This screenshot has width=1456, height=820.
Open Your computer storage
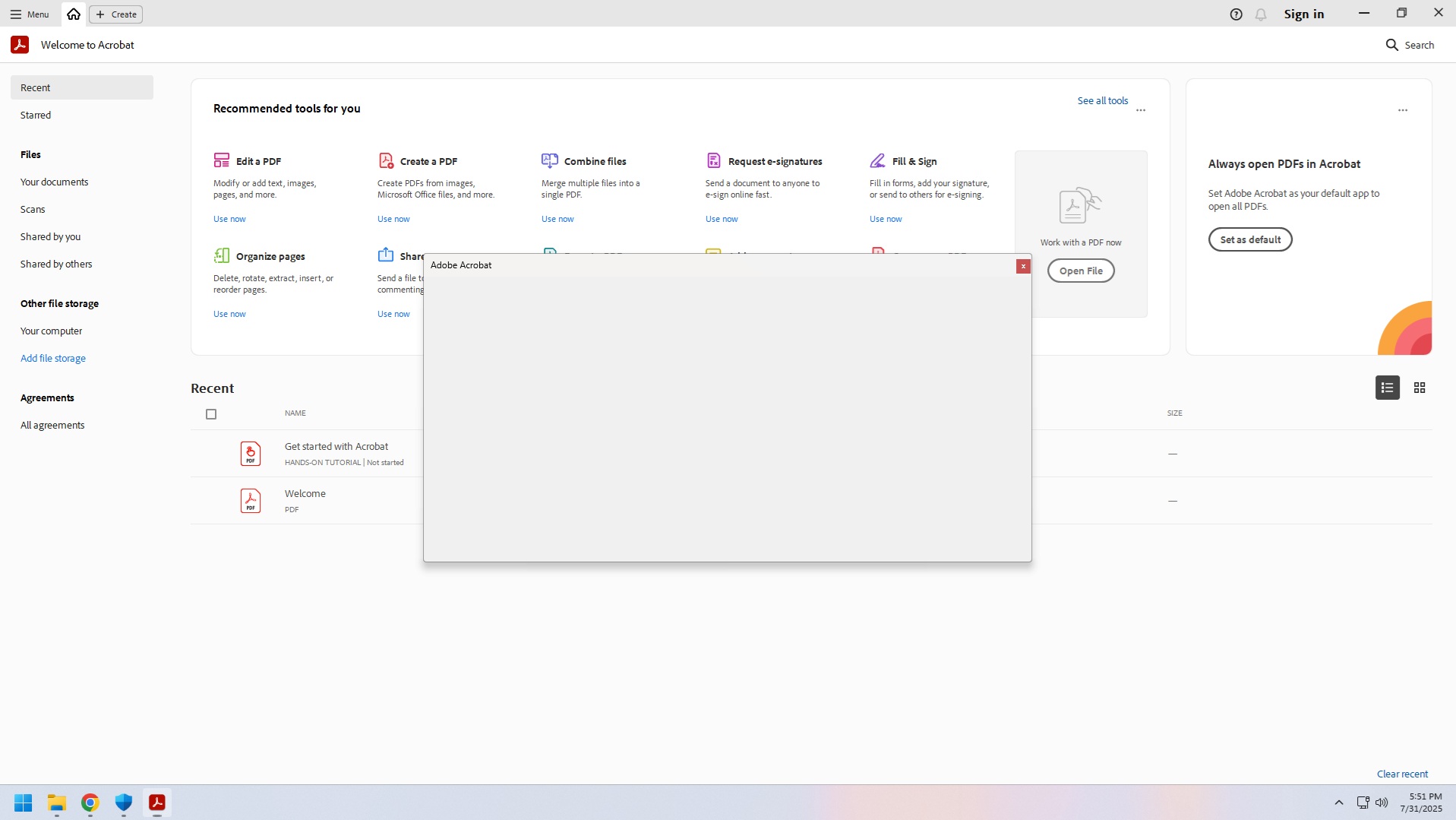click(x=82, y=331)
